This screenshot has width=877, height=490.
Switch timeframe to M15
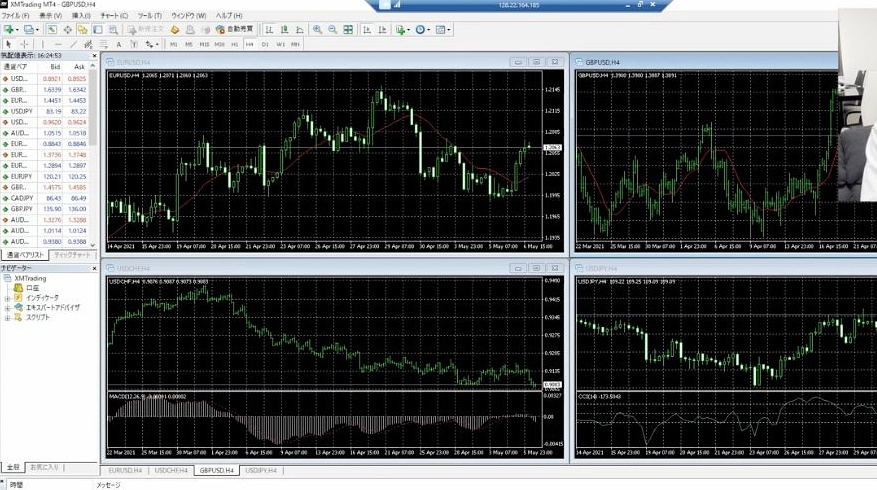204,44
